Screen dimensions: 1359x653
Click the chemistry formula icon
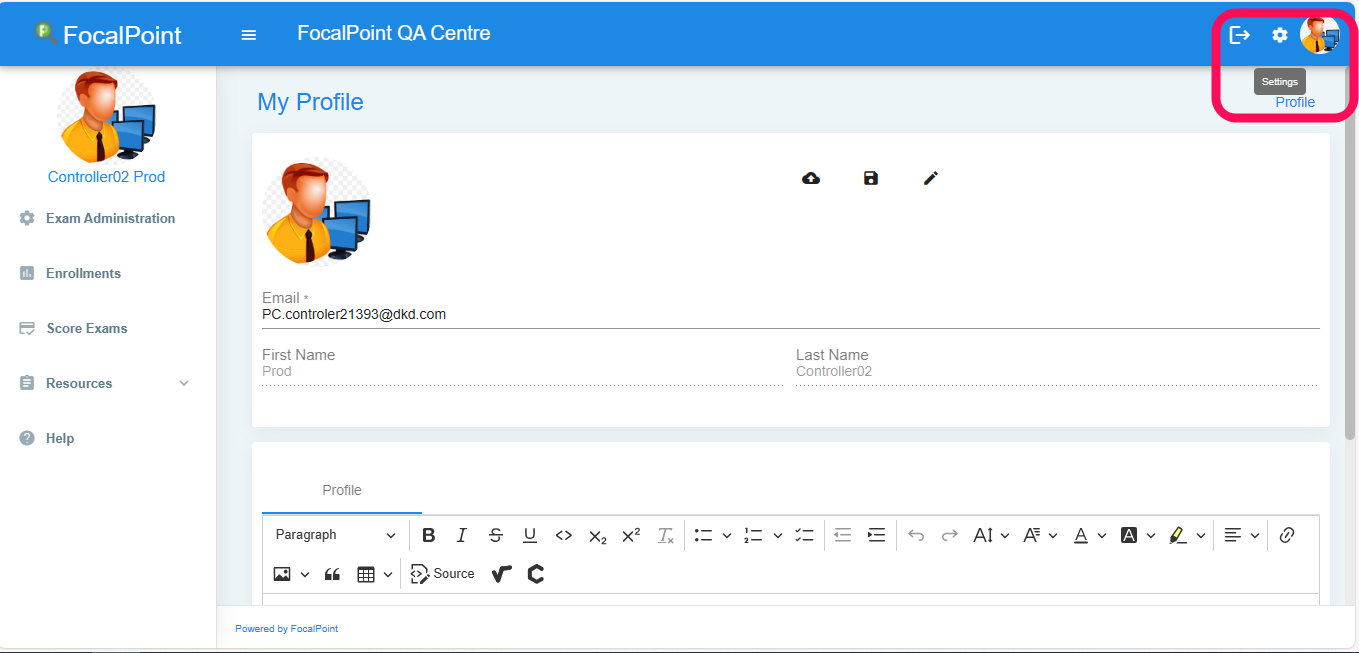[x=536, y=574]
